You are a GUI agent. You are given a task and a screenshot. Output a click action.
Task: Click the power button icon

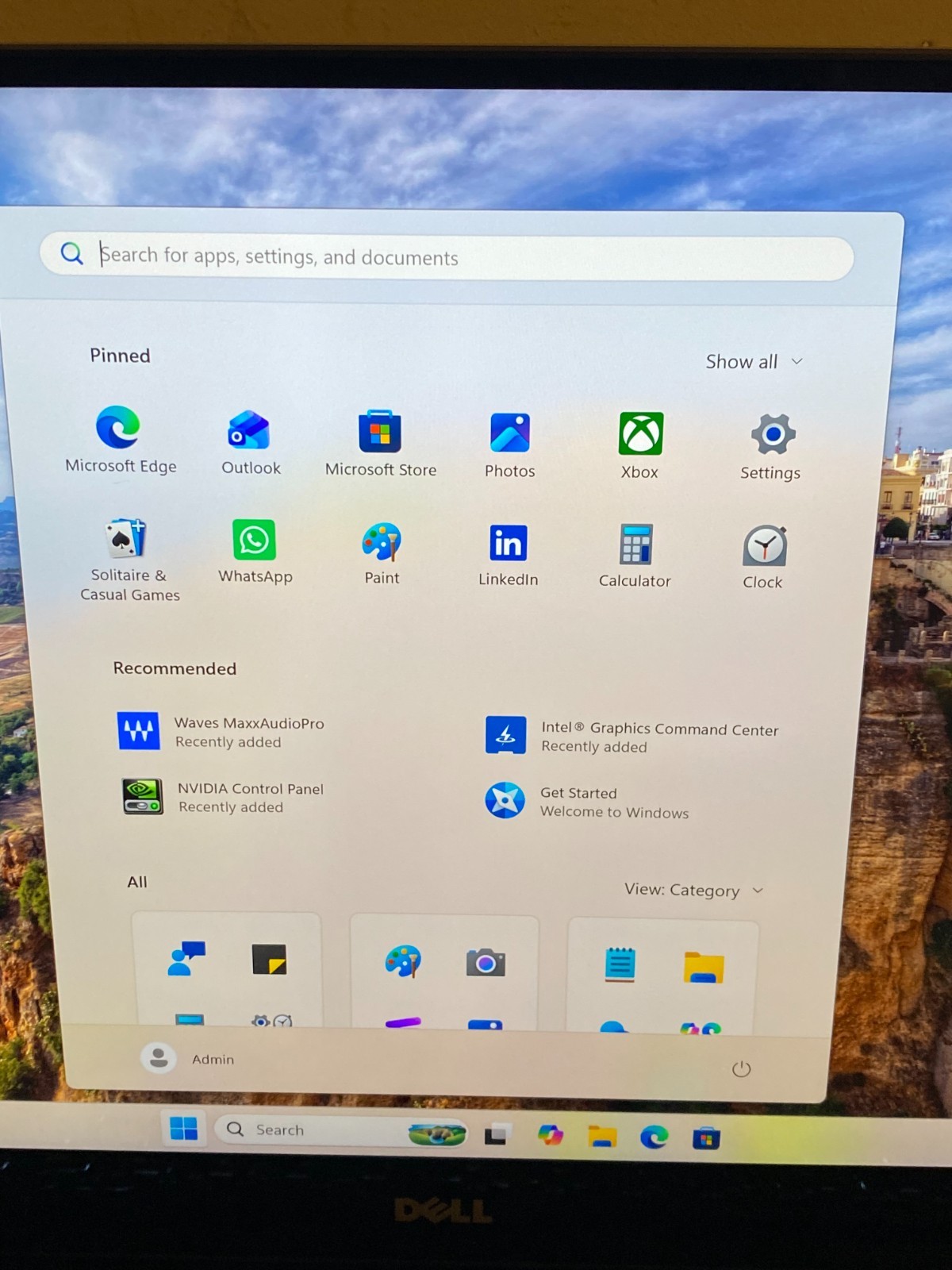pos(741,1069)
